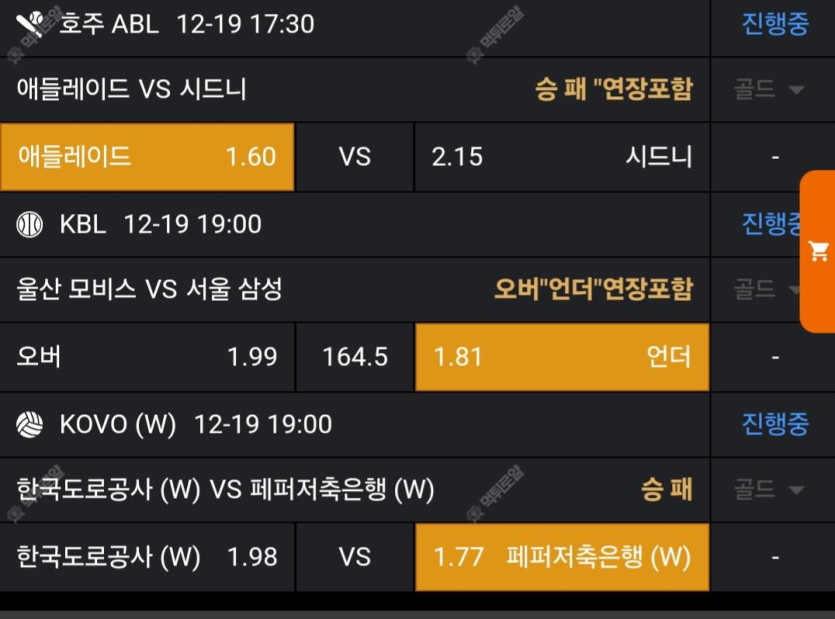Click the baseball icon beside 호주 ABL
Viewport: 835px width, 619px height.
(x=30, y=23)
